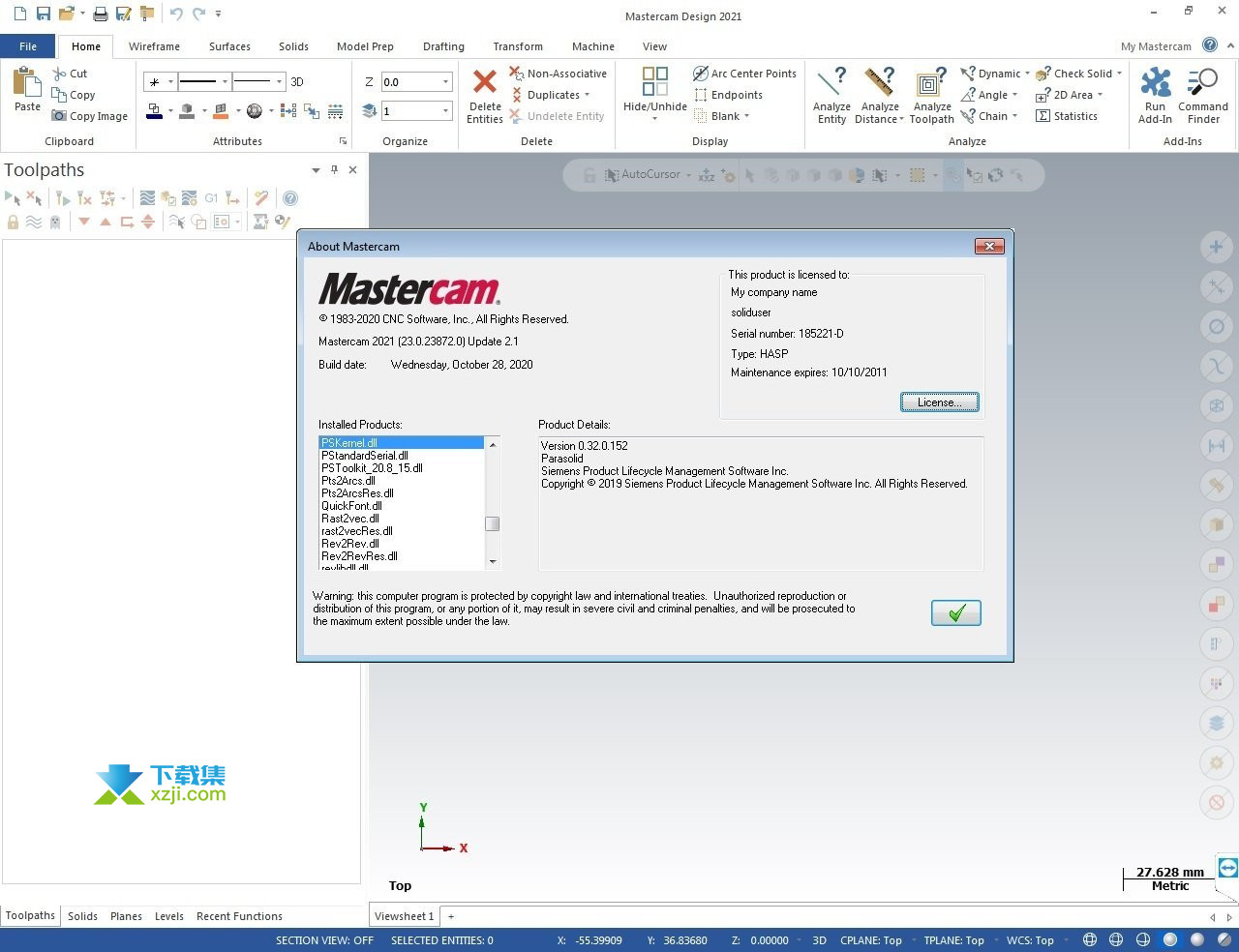Screen dimensions: 1239x952
Task: Click the New file icon in title bar
Action: (x=19, y=14)
